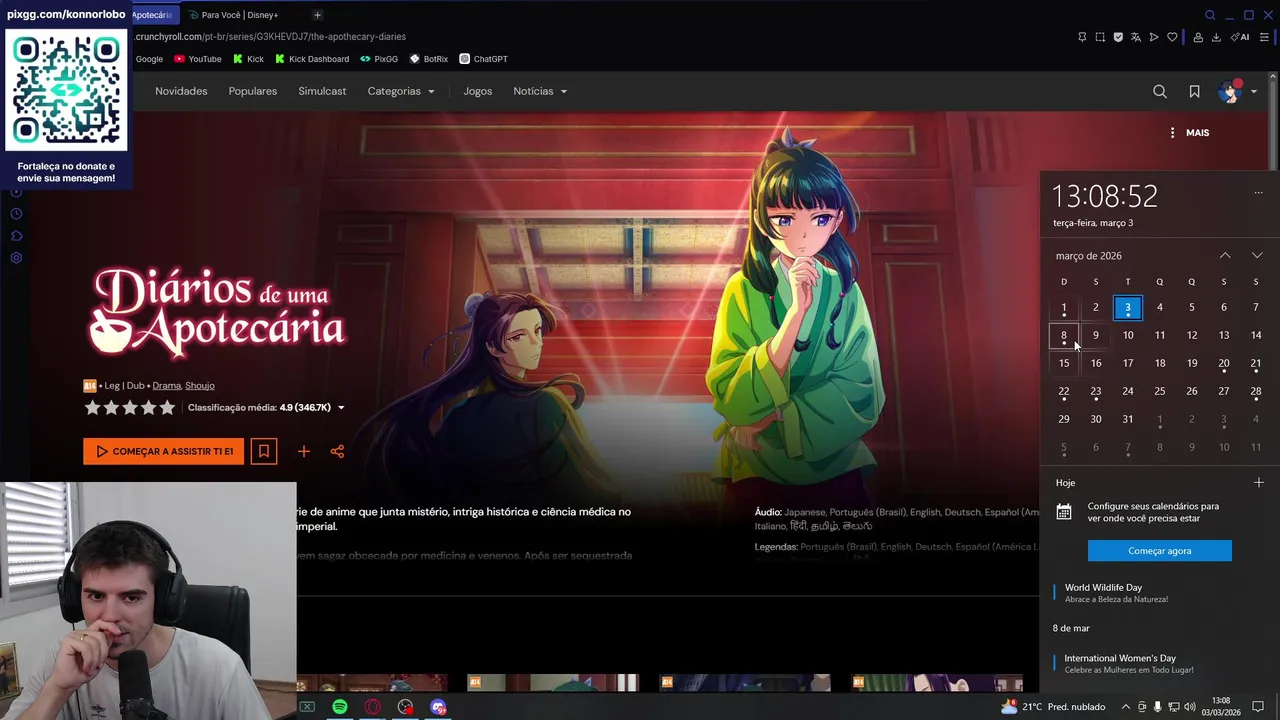Click the browser account profile icon
This screenshot has height=720, width=1280.
1198,37
